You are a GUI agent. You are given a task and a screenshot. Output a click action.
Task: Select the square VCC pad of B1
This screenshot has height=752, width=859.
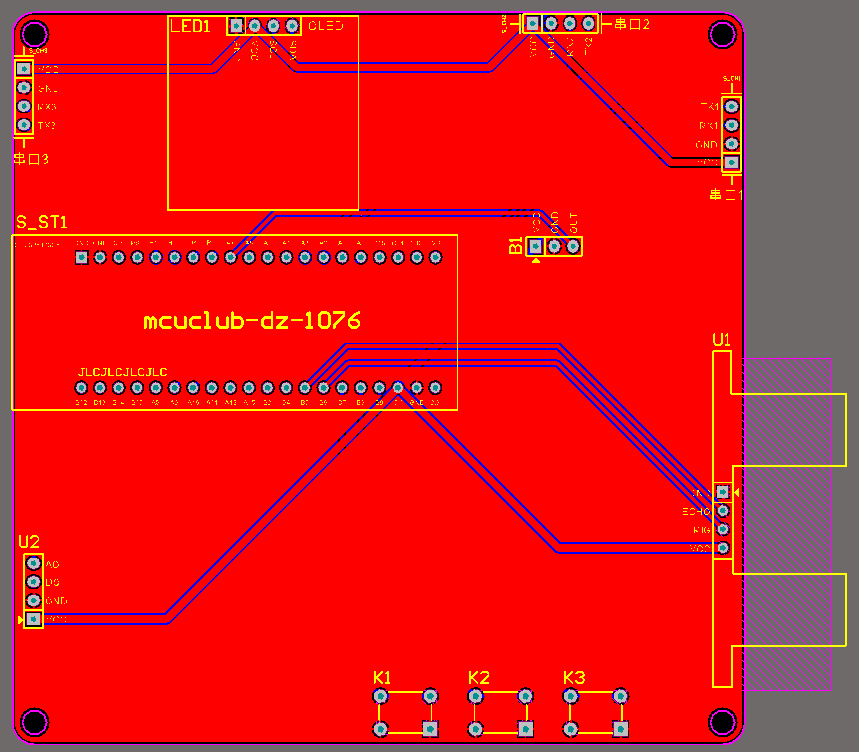coord(536,246)
